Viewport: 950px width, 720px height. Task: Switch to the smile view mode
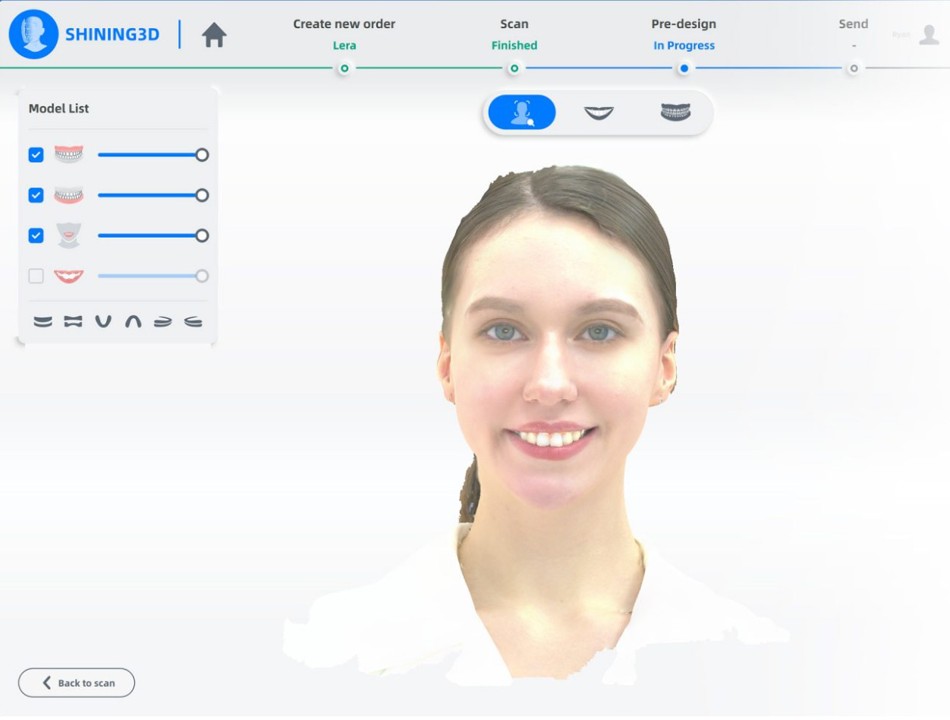coord(599,113)
